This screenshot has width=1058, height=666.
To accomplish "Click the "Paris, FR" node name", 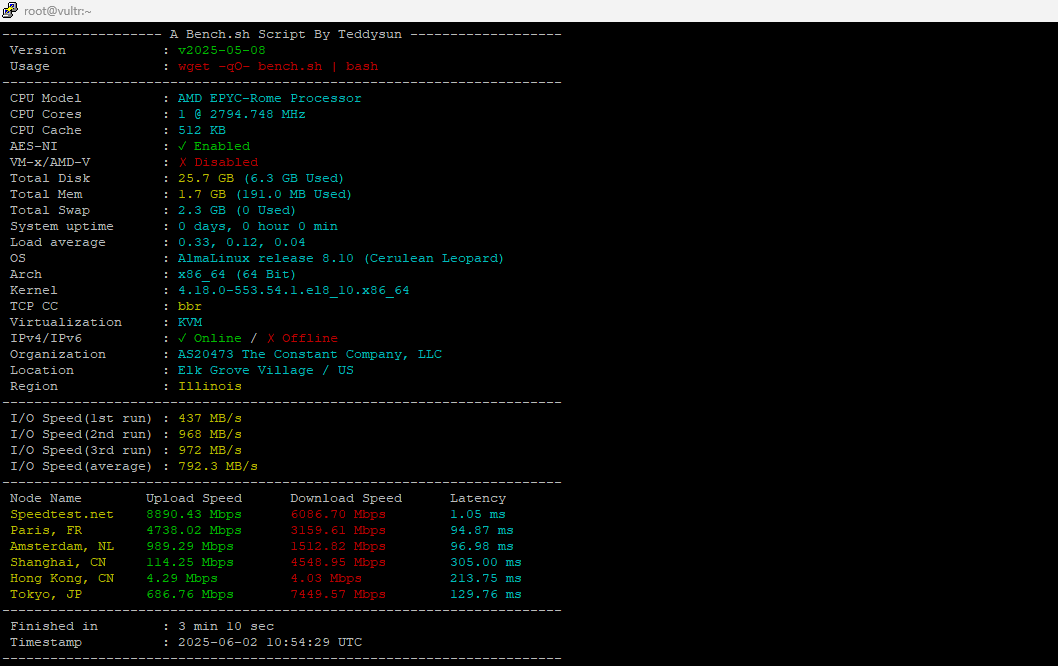I will click(x=46, y=531).
